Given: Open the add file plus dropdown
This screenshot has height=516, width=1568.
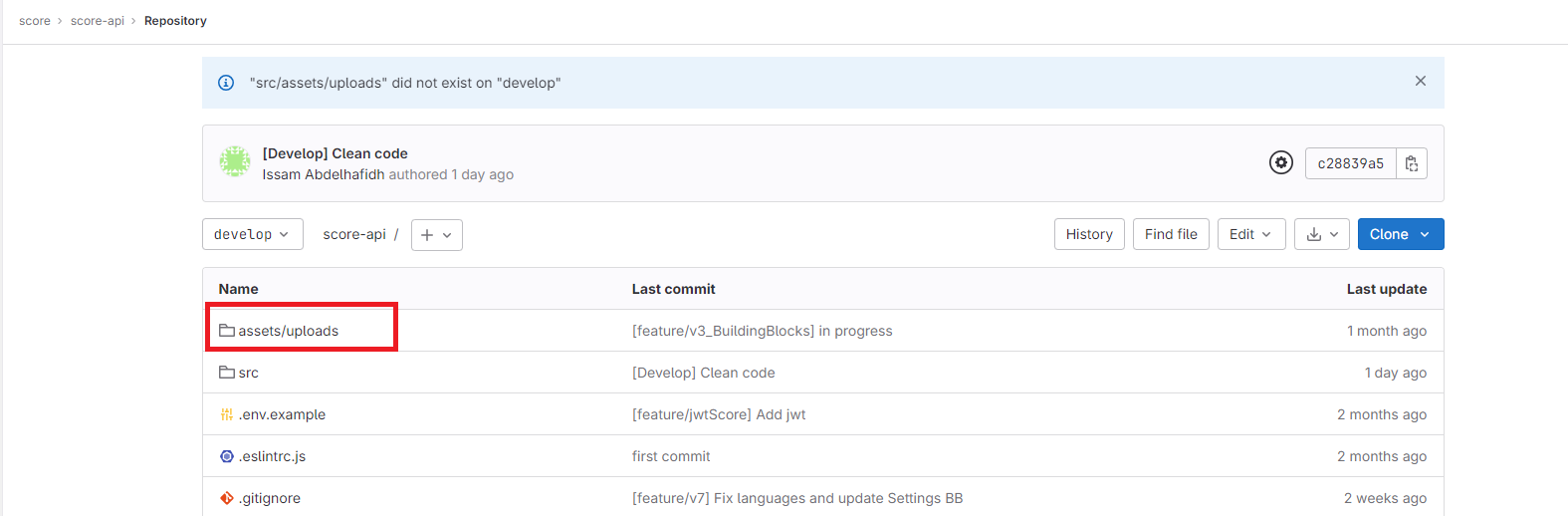Looking at the screenshot, I should coord(436,235).
